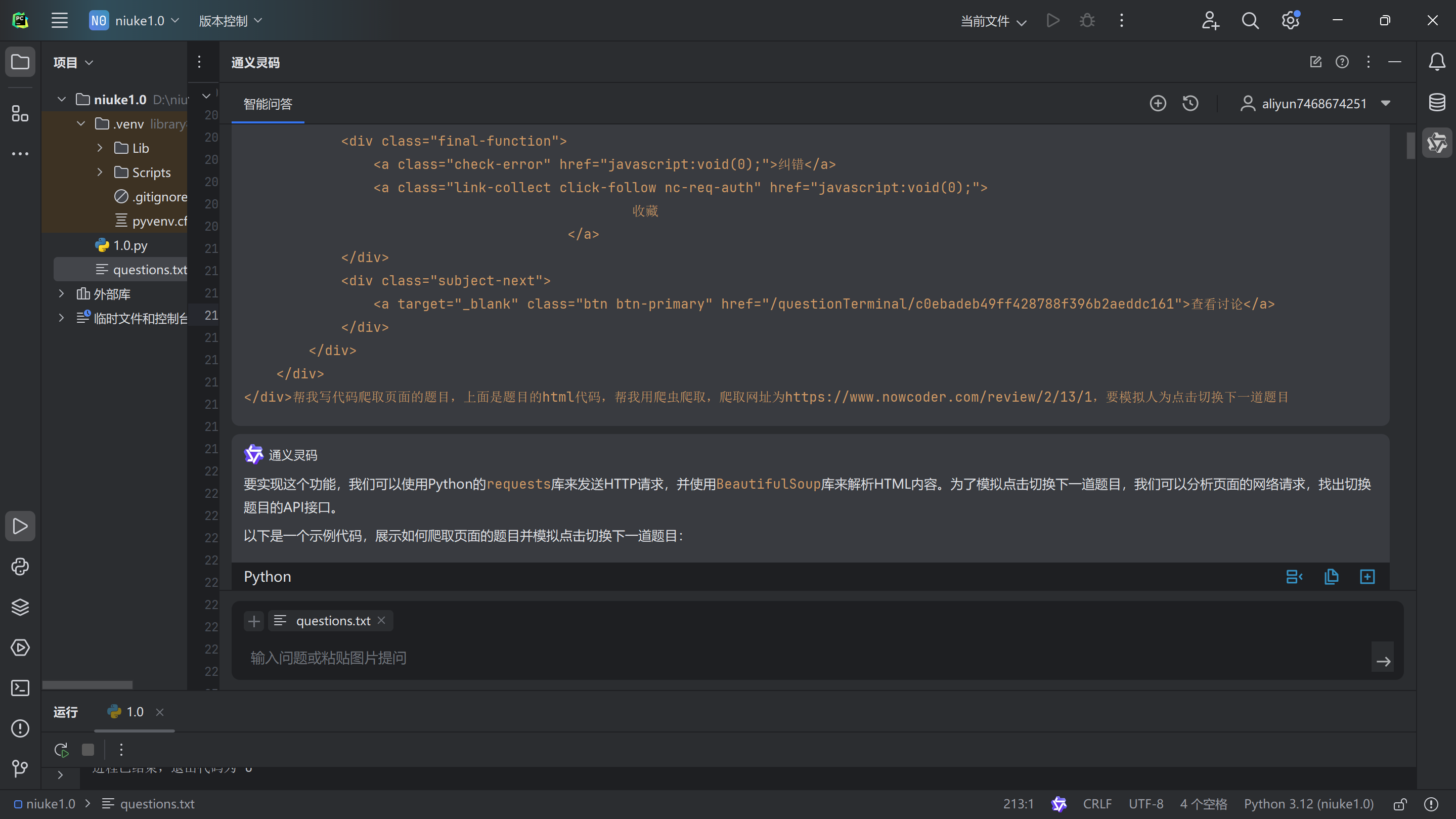Open the Git version control tool window

tap(20, 768)
